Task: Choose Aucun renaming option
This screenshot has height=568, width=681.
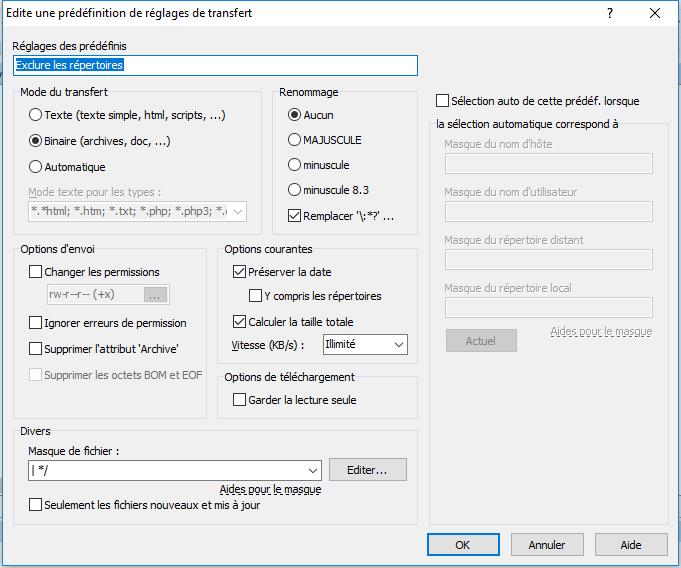Action: coord(294,115)
